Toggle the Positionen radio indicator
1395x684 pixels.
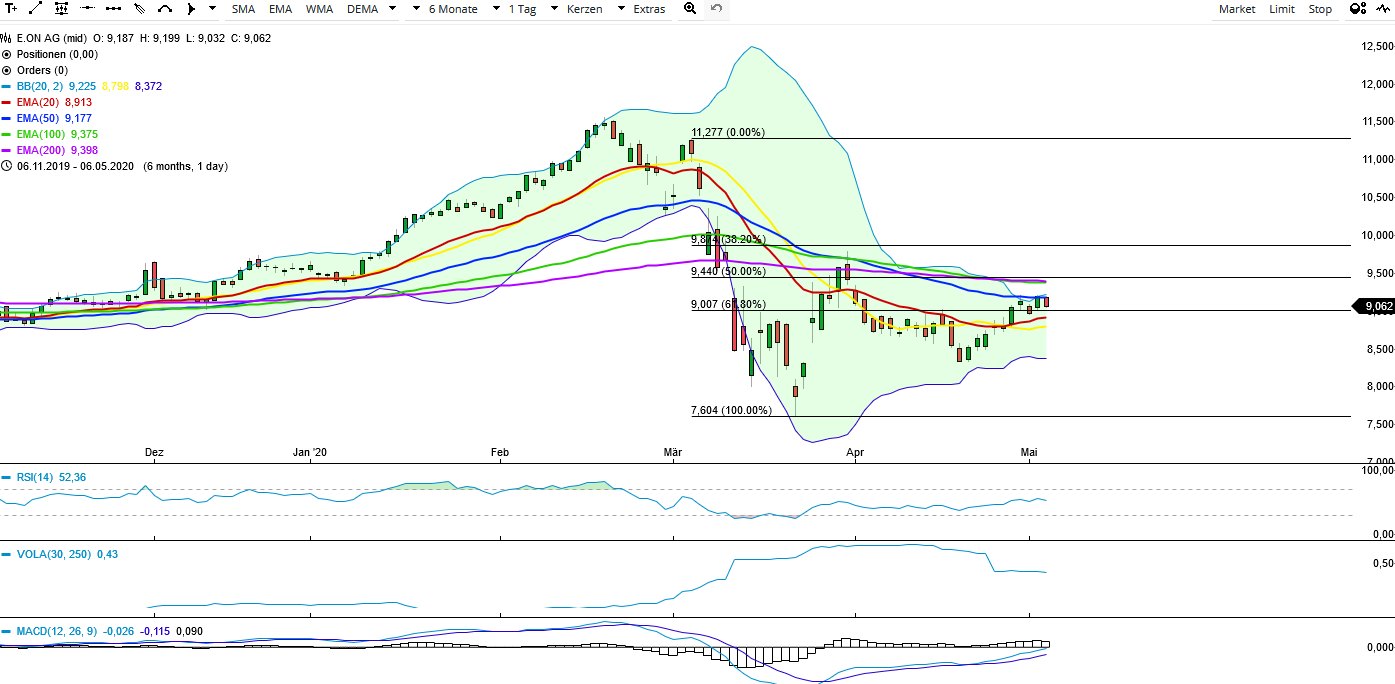click(x=7, y=54)
